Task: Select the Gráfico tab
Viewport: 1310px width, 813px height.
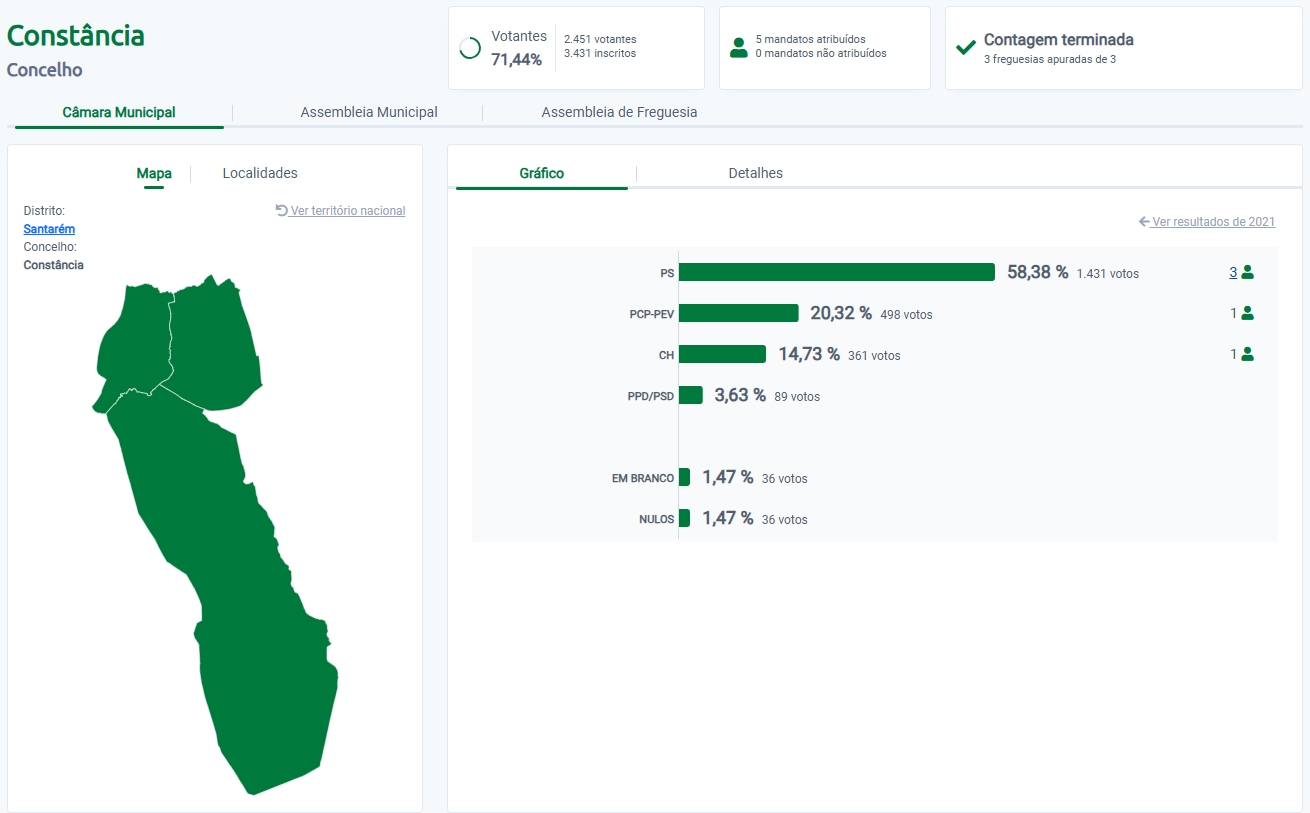Action: (541, 173)
